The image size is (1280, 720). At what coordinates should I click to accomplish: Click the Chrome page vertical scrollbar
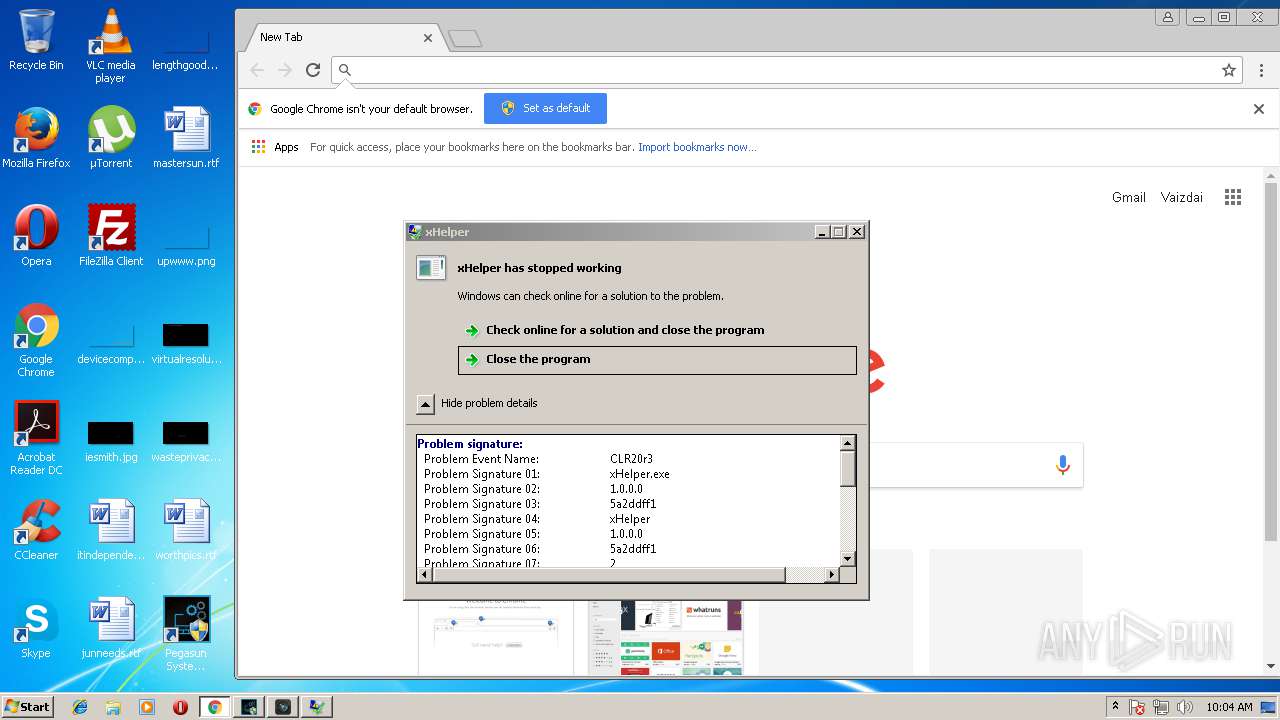pyautogui.click(x=1271, y=362)
